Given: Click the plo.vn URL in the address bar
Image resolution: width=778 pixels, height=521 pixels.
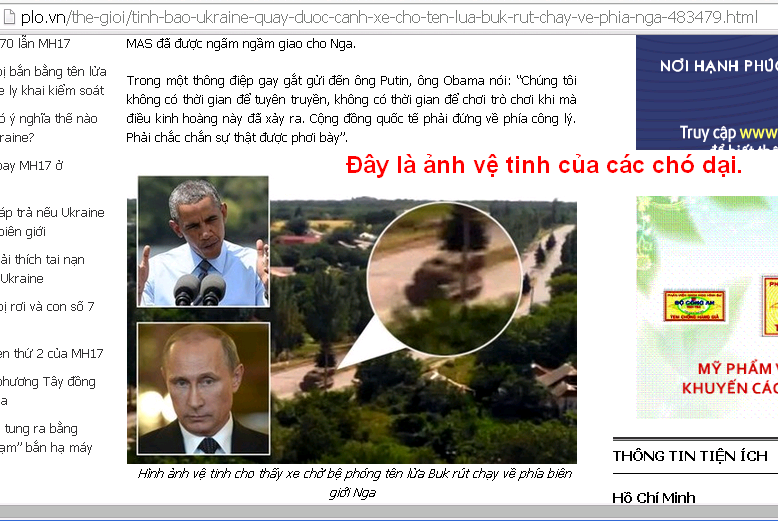Looking at the screenshot, I should click(389, 17).
